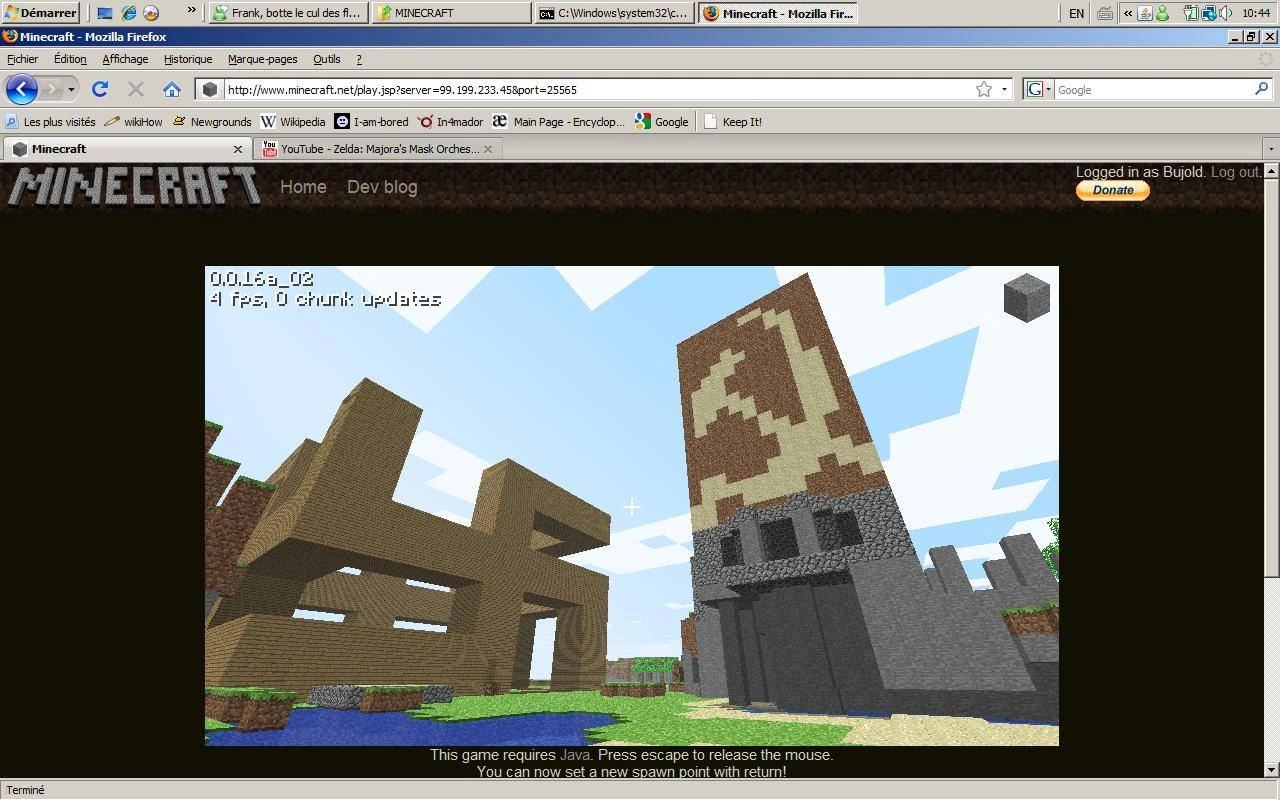Switch to the MINECRAFT folder taskbar window

(x=451, y=13)
